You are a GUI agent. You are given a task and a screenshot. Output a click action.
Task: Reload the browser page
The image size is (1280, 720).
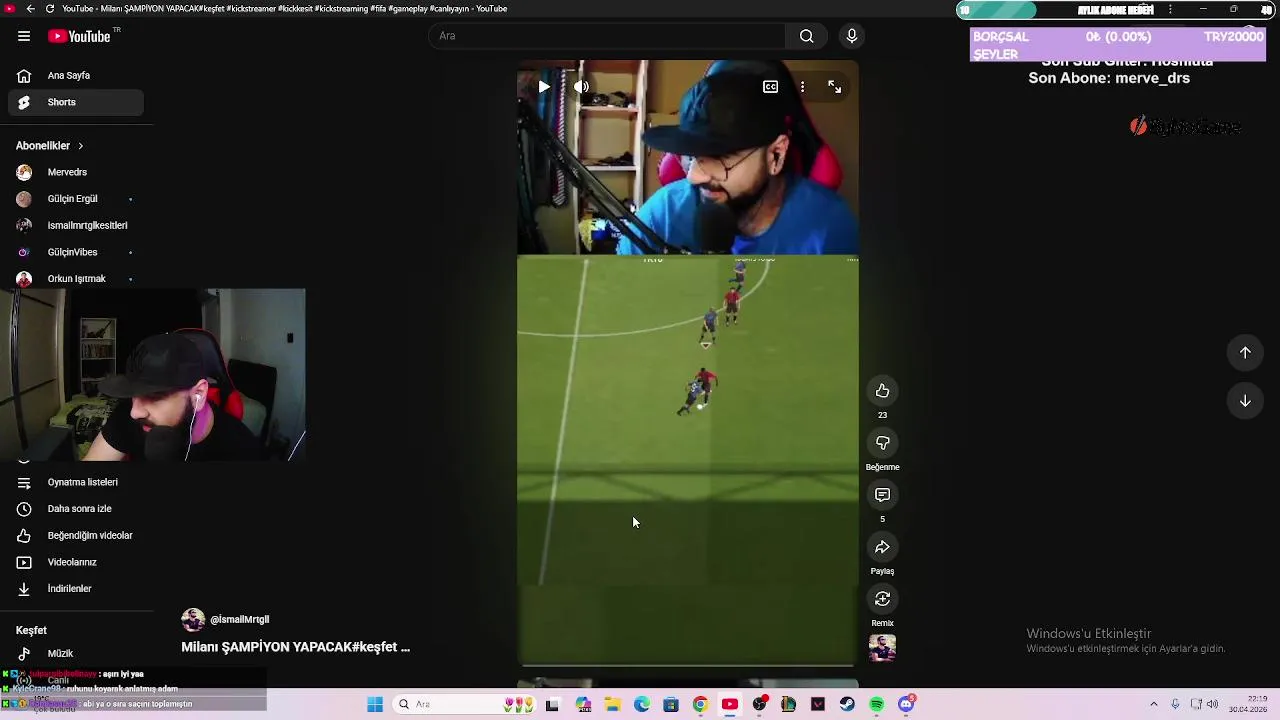[50, 9]
